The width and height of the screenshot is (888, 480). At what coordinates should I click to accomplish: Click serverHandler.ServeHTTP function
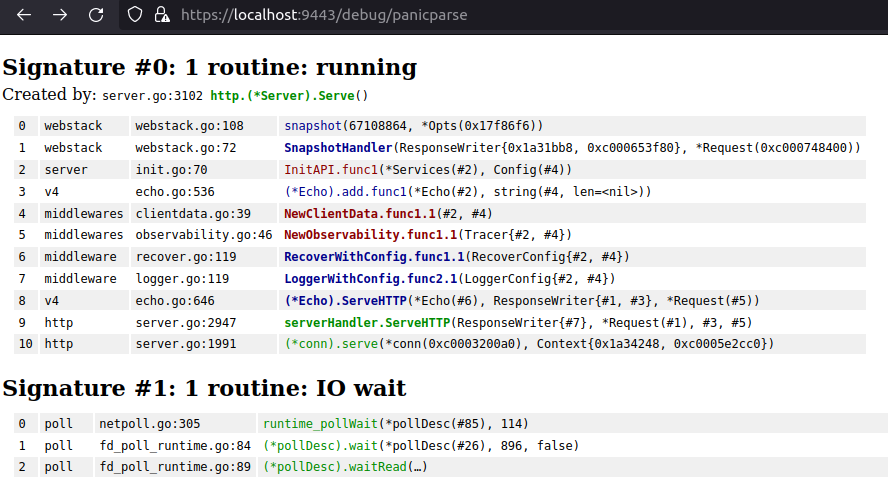367,322
